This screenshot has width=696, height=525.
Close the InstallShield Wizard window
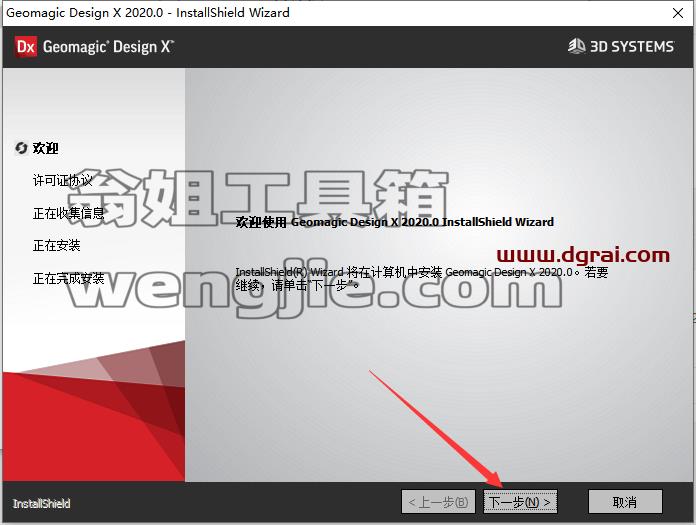tap(678, 13)
